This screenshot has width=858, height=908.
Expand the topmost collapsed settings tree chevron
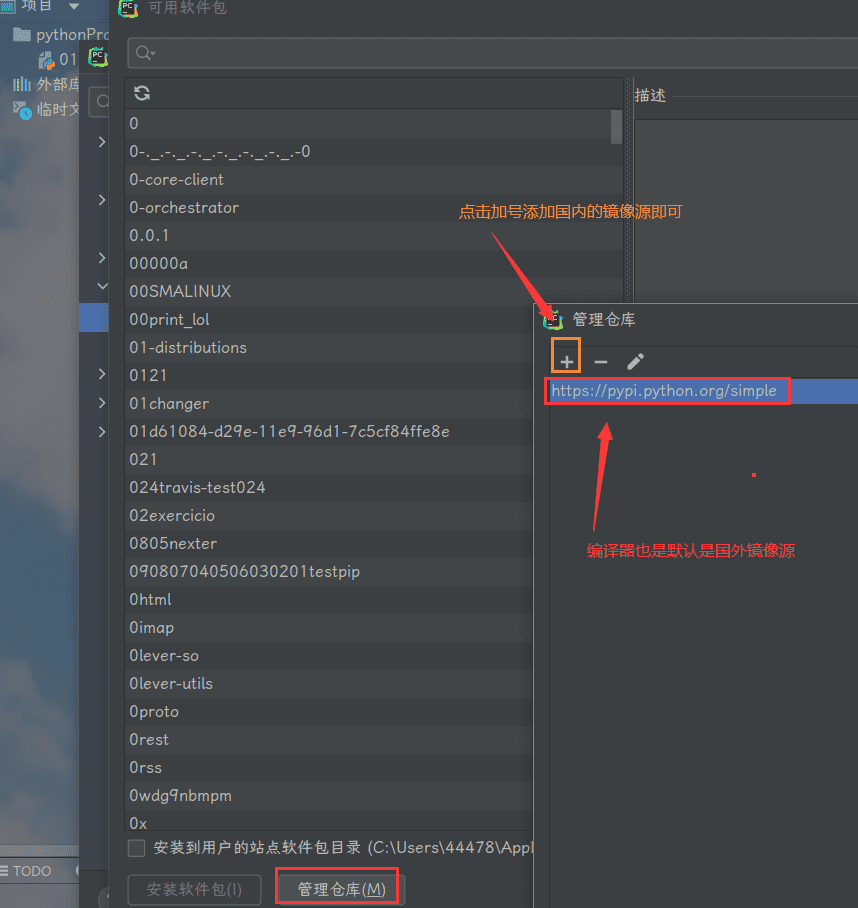[102, 142]
